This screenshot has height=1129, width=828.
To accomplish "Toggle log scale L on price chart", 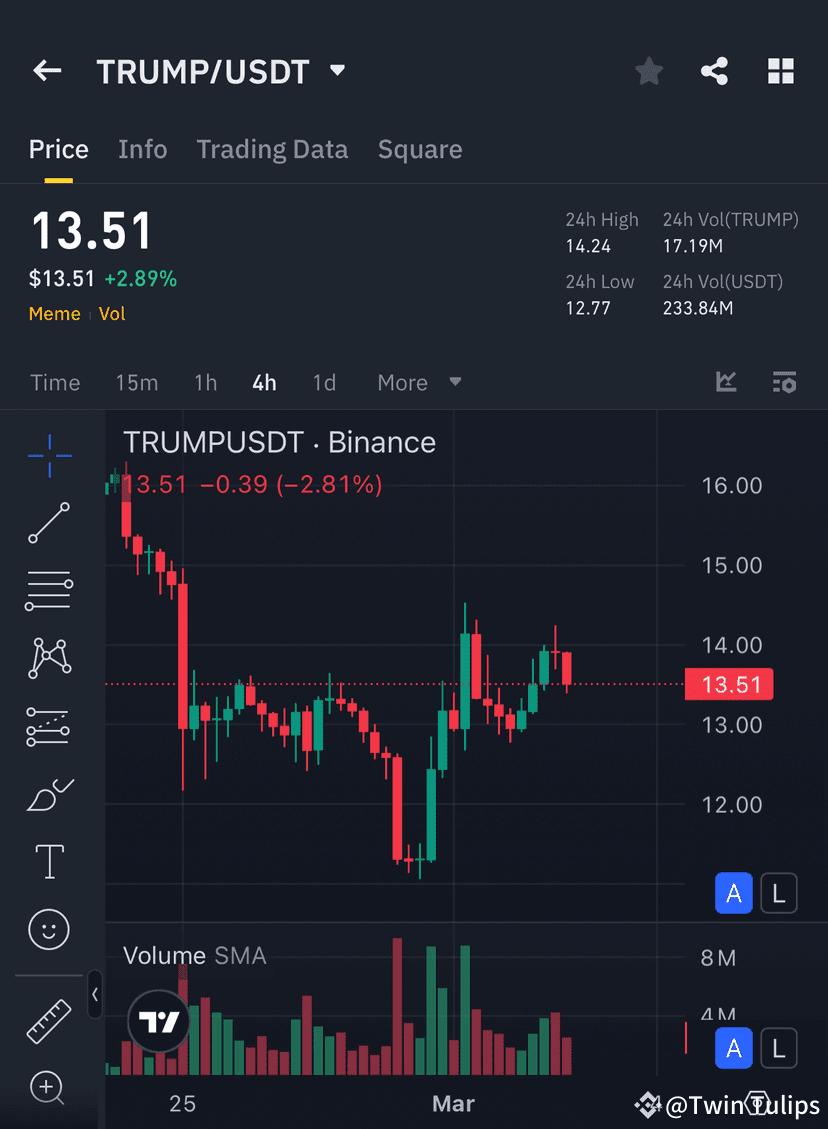I will coord(778,893).
